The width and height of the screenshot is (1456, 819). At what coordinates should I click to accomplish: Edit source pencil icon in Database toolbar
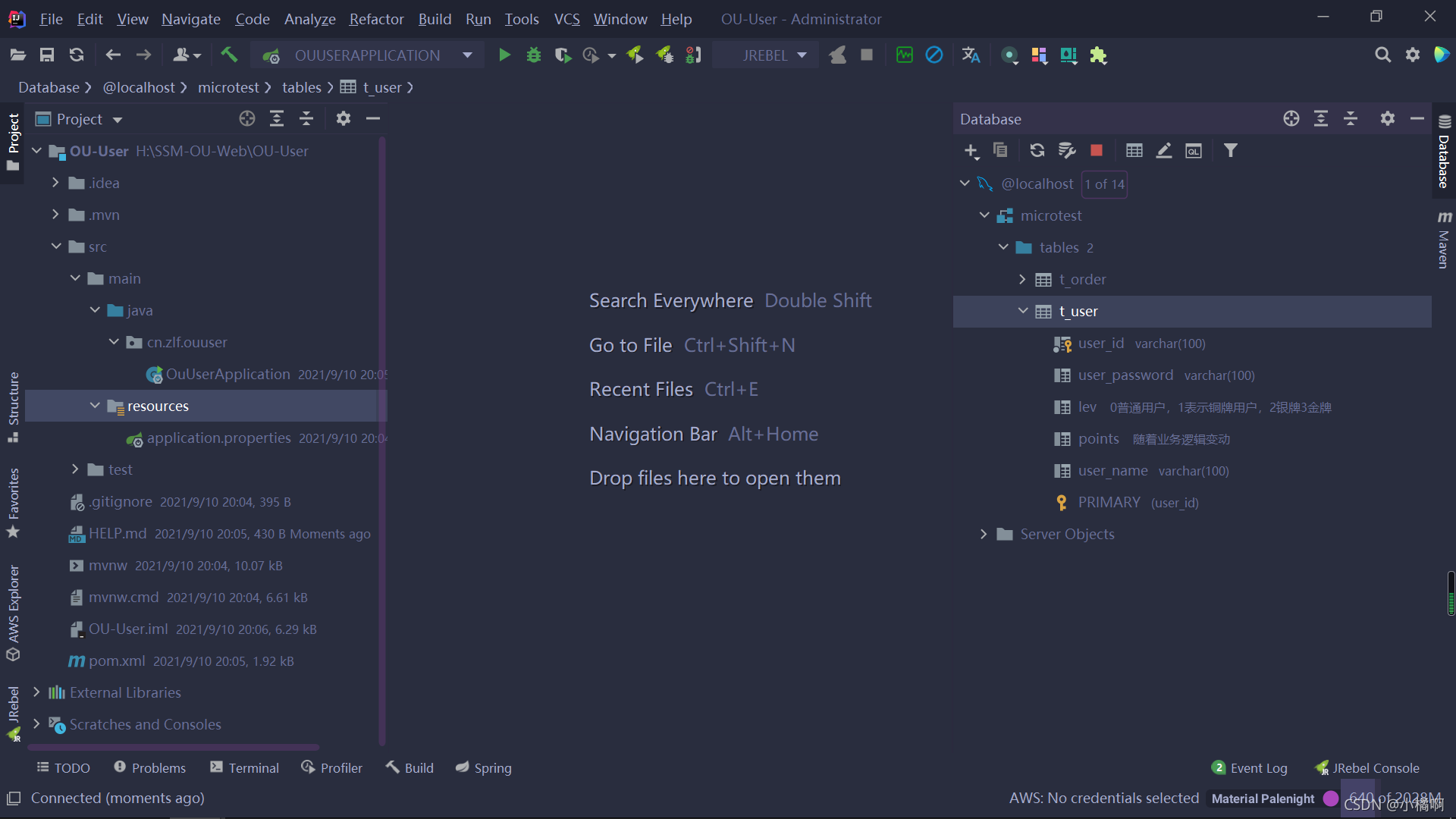tap(1164, 150)
